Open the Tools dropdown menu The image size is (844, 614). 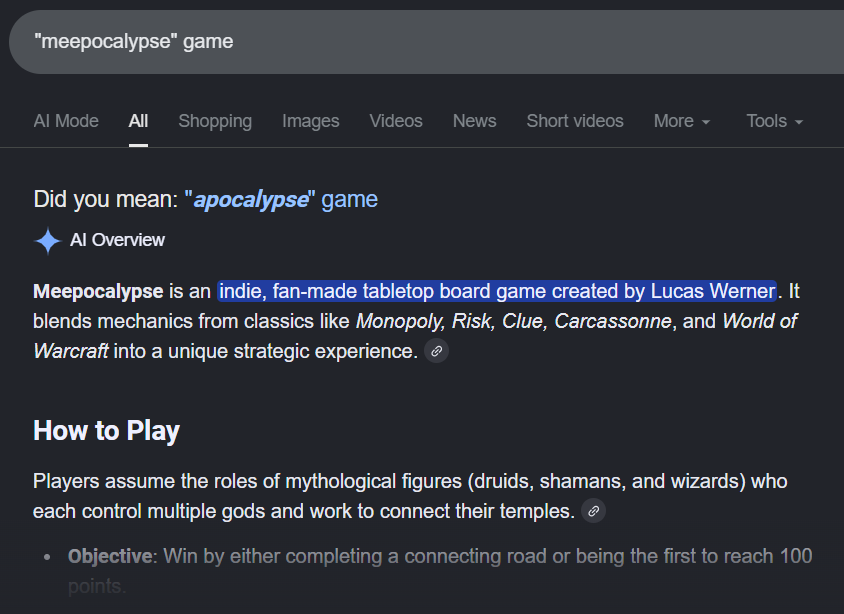[775, 121]
